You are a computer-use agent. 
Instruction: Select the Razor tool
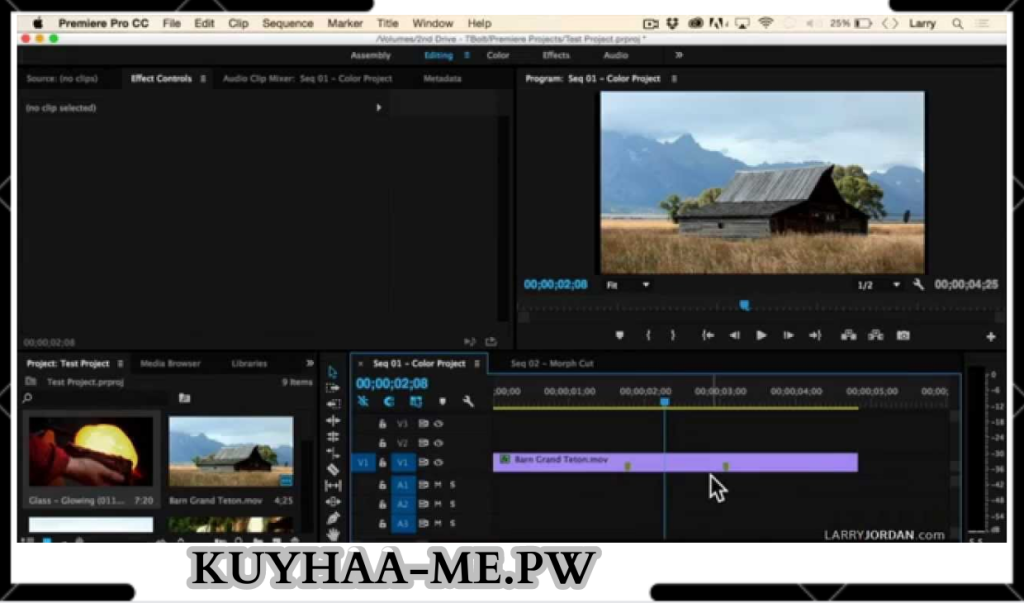332,469
